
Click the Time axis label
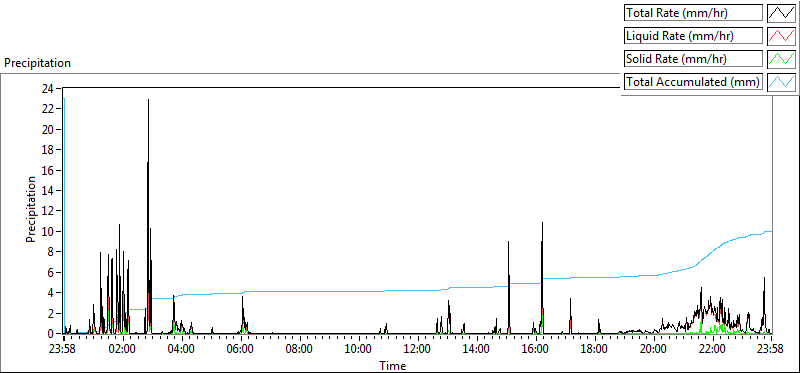[x=392, y=366]
